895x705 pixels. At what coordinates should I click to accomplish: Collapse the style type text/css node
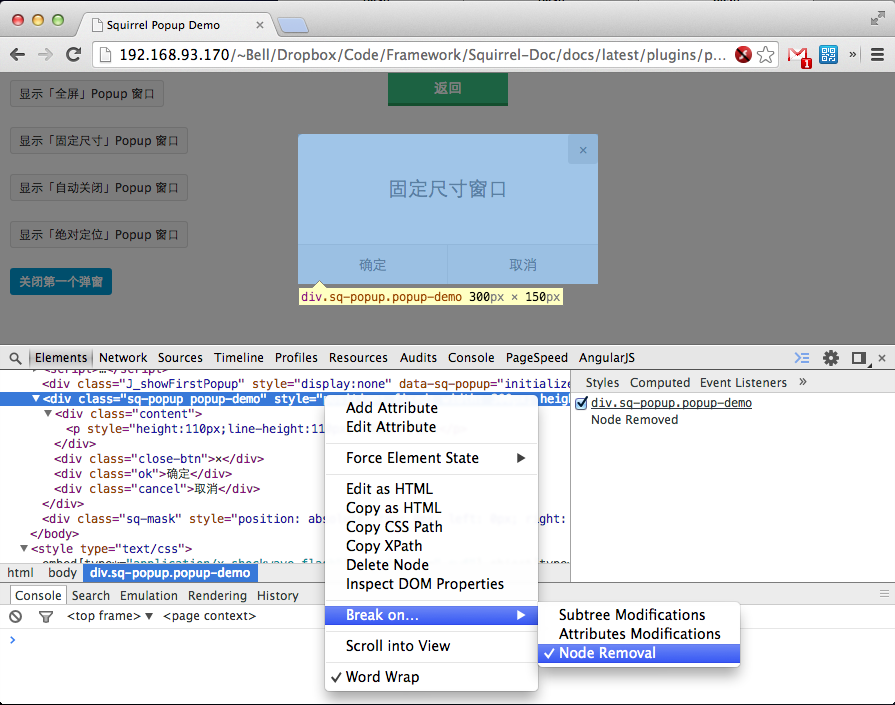pos(24,548)
